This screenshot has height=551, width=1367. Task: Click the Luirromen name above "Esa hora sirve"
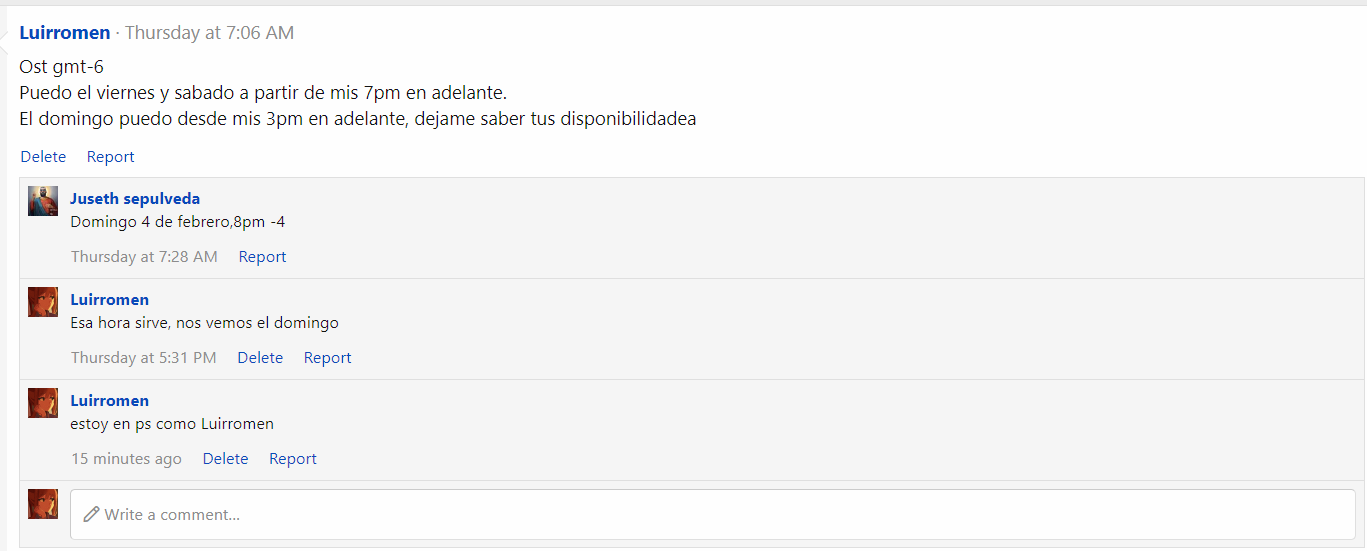point(110,300)
